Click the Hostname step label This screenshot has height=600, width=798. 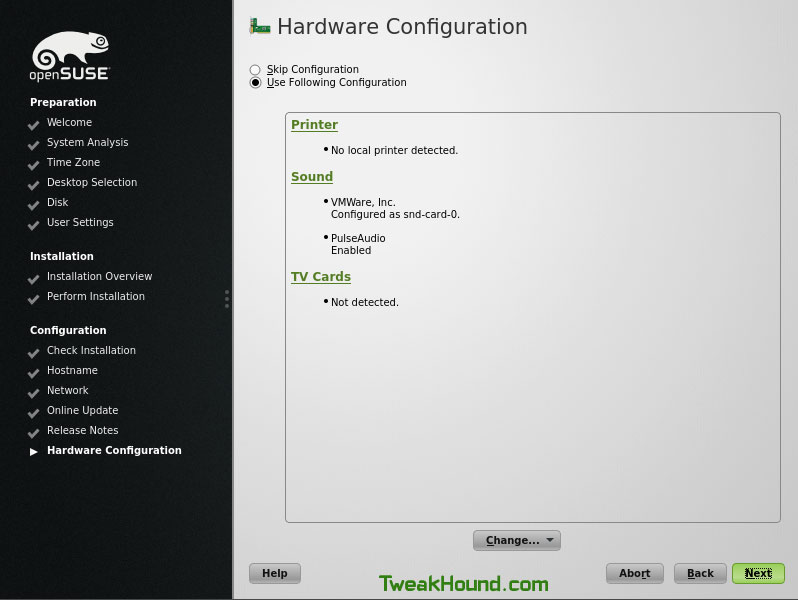point(72,370)
